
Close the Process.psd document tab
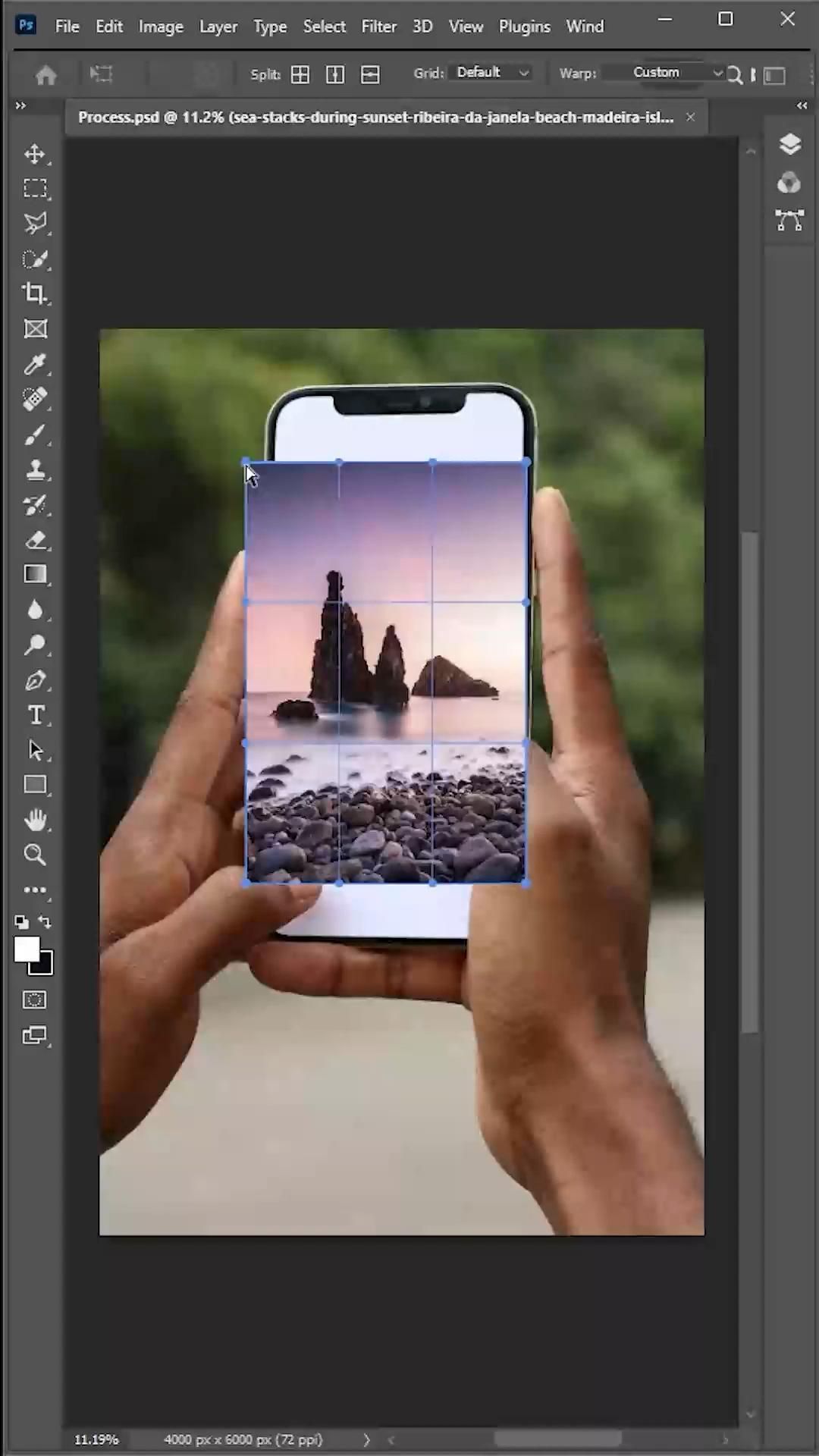[x=690, y=117]
